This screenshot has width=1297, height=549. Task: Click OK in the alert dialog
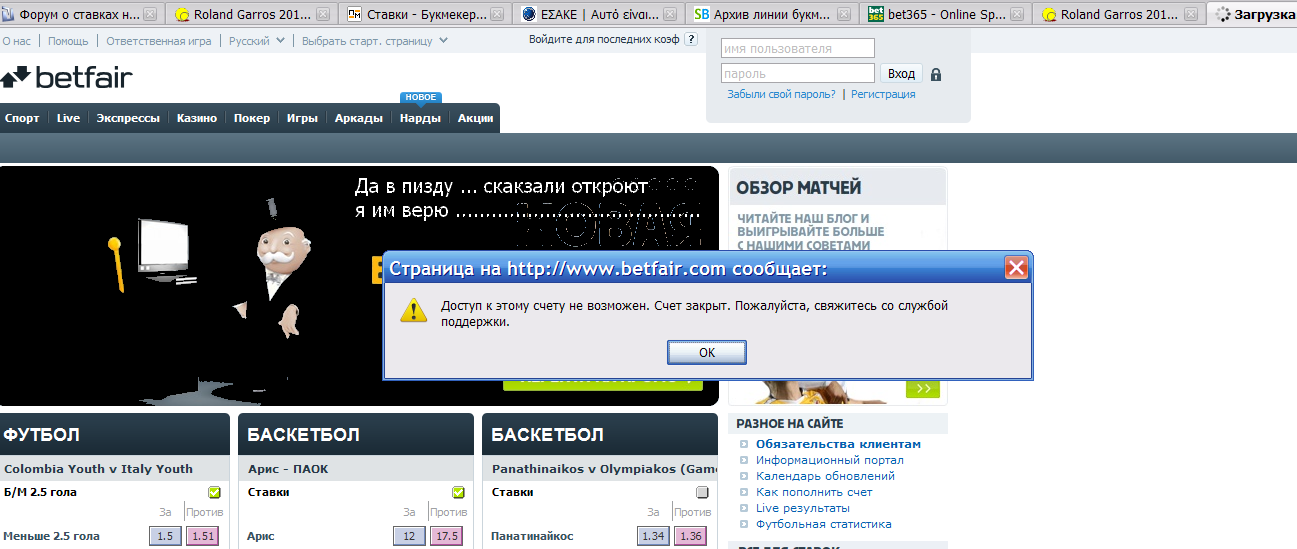pyautogui.click(x=707, y=352)
